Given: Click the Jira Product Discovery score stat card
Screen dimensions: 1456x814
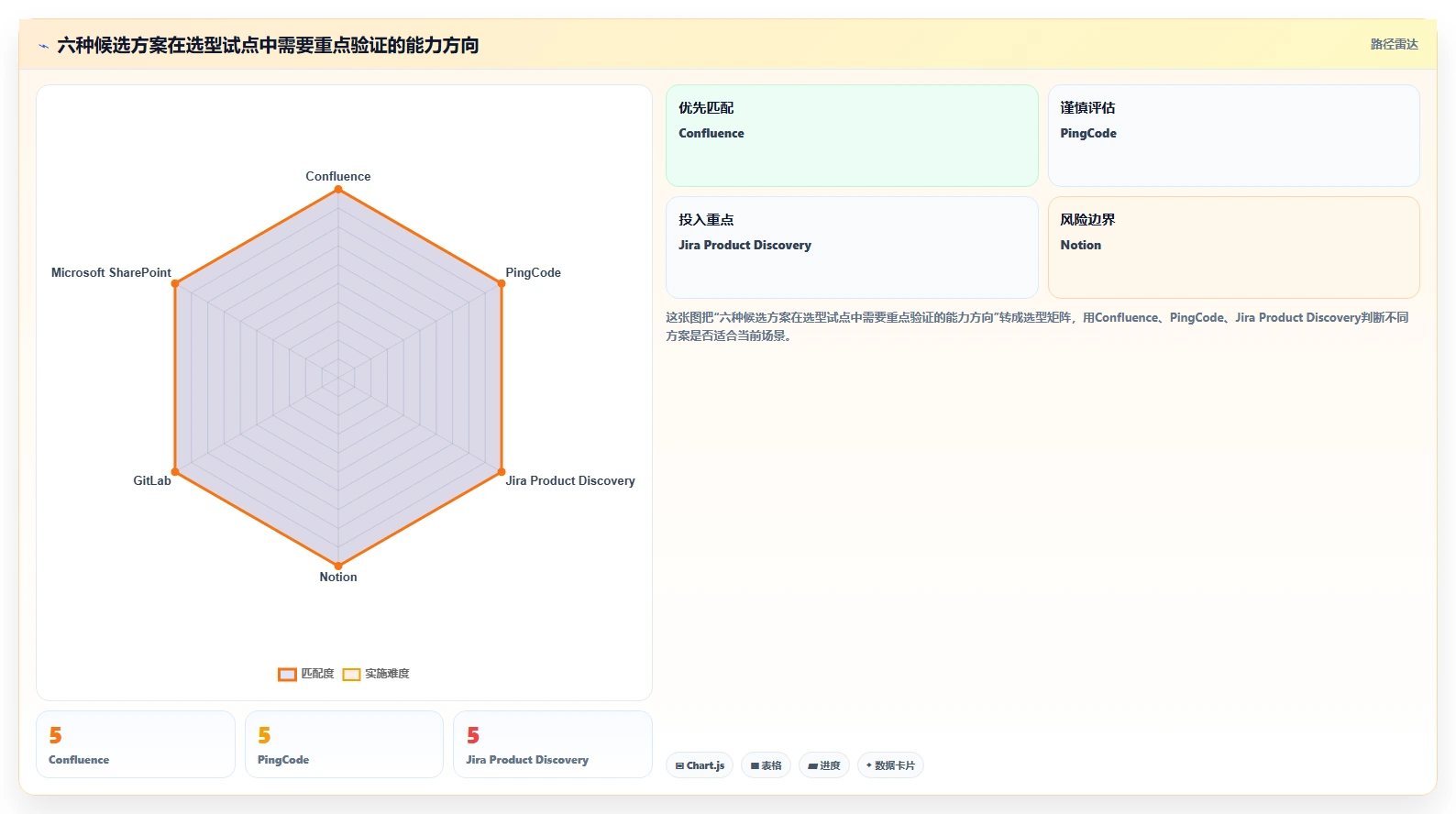Looking at the screenshot, I should pos(553,744).
